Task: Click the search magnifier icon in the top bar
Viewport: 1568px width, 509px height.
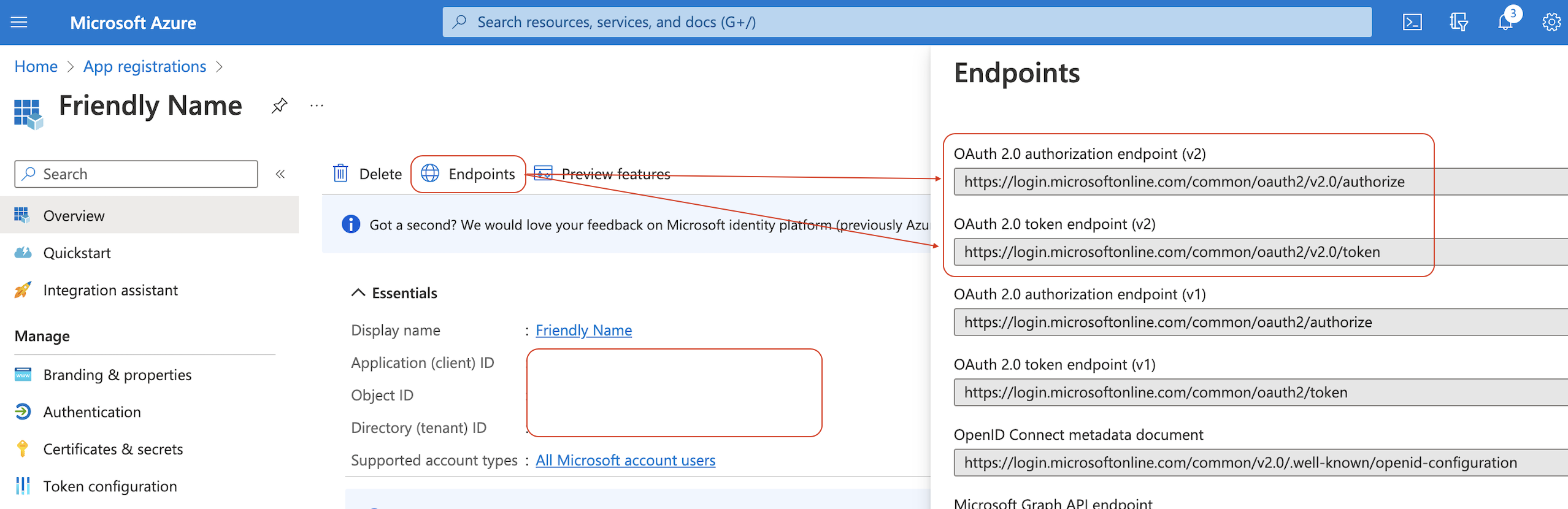Action: (459, 22)
